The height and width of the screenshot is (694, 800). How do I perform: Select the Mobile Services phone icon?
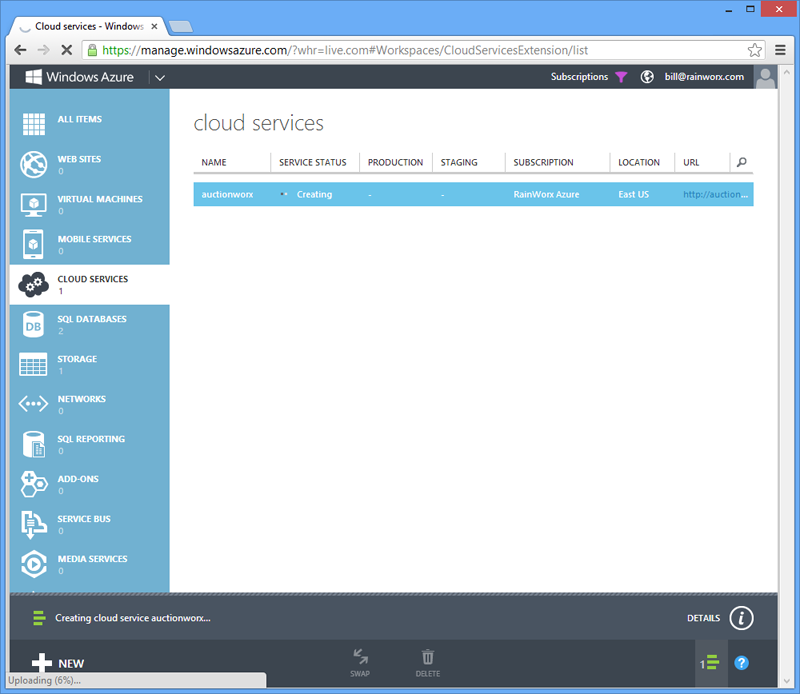(33, 244)
